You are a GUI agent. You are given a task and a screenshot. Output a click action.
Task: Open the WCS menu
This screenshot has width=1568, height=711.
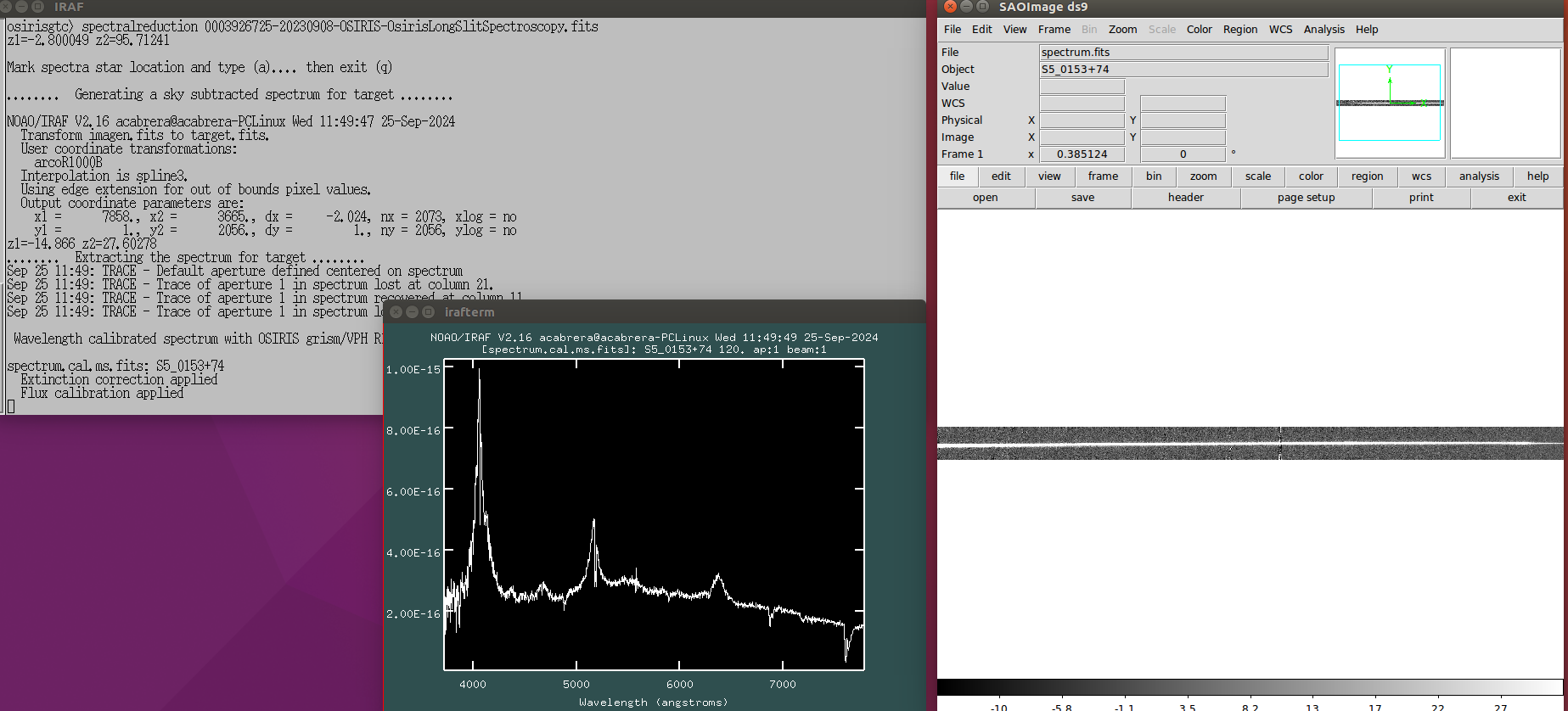(1280, 29)
